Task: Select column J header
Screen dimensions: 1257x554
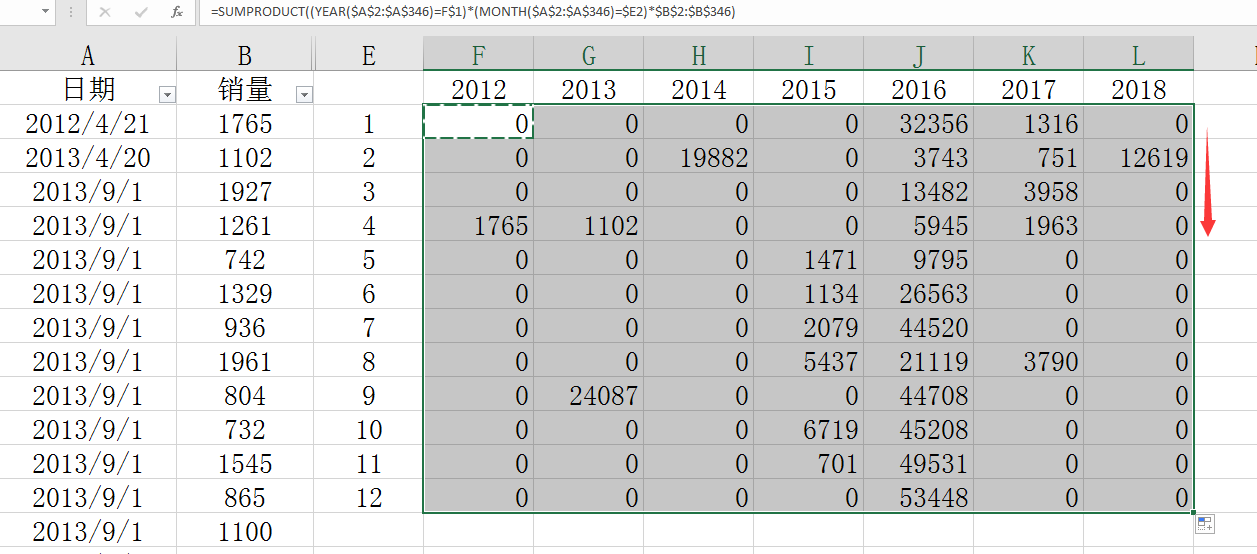Action: pyautogui.click(x=919, y=54)
